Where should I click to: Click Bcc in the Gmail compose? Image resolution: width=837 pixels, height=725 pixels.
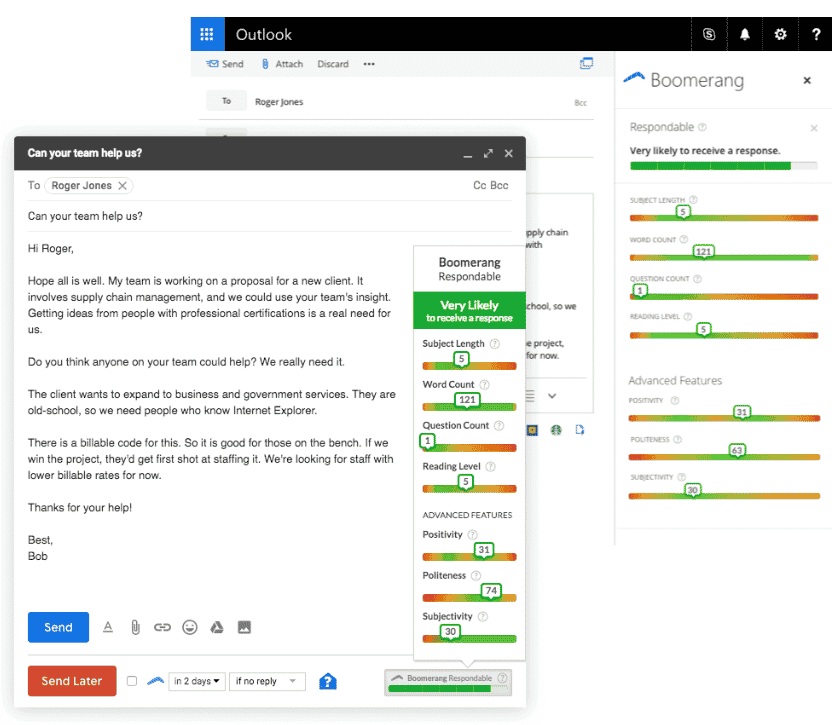(499, 185)
